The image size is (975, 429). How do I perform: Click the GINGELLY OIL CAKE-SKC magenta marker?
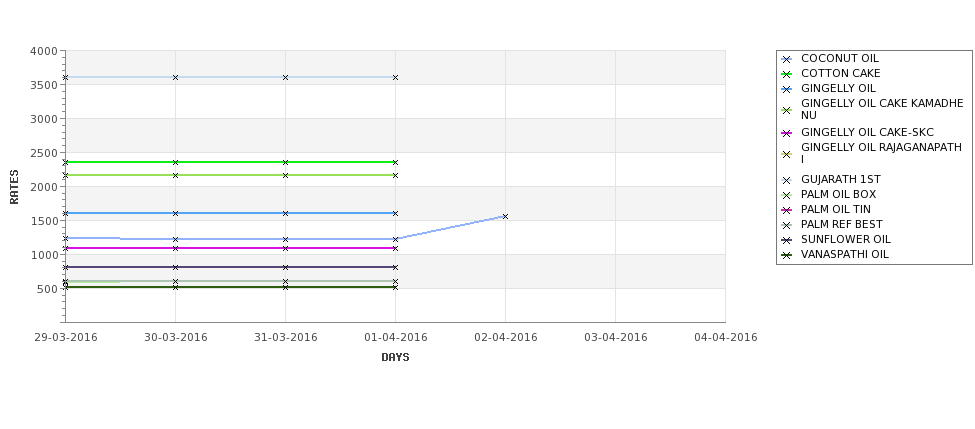pyautogui.click(x=786, y=134)
